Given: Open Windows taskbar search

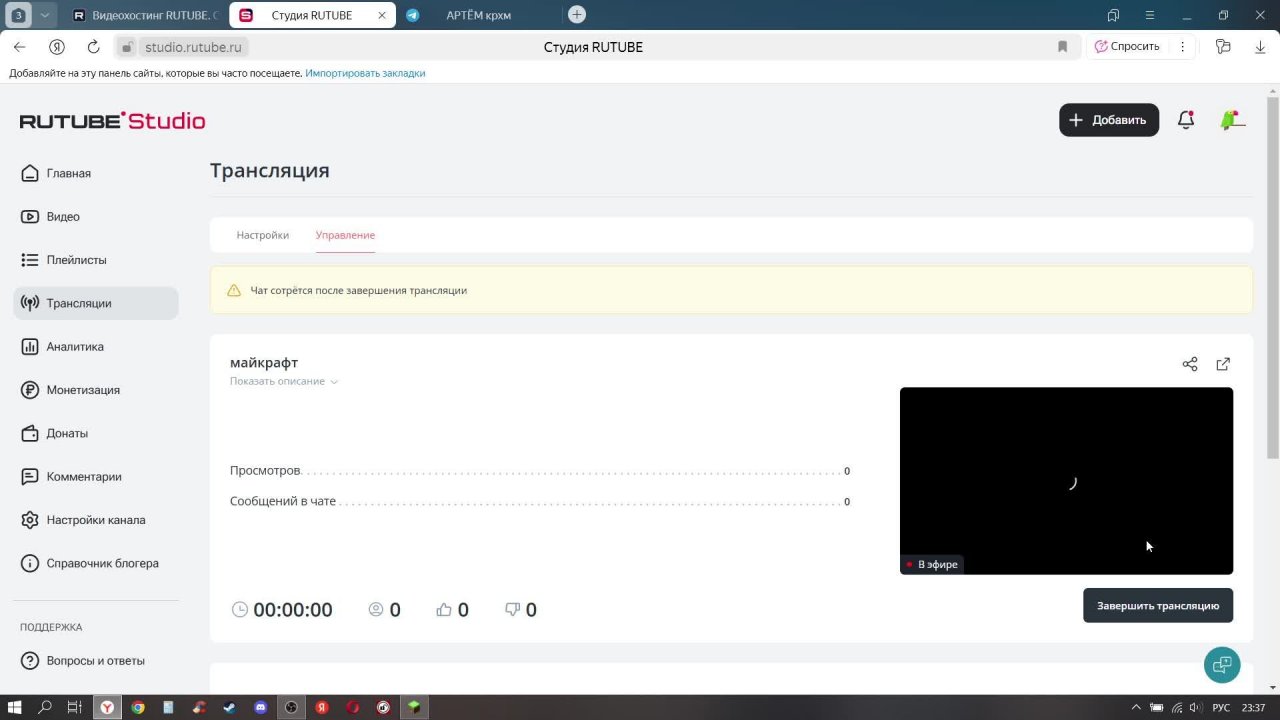Looking at the screenshot, I should (x=45, y=707).
